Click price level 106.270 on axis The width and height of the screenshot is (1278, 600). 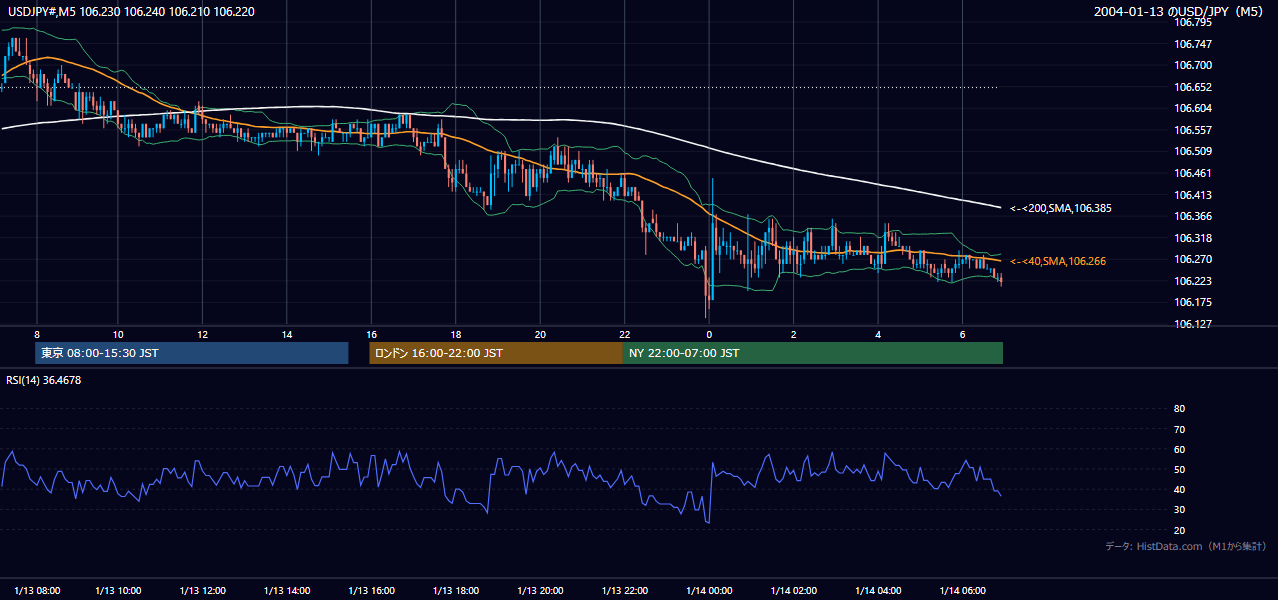pos(1193,259)
